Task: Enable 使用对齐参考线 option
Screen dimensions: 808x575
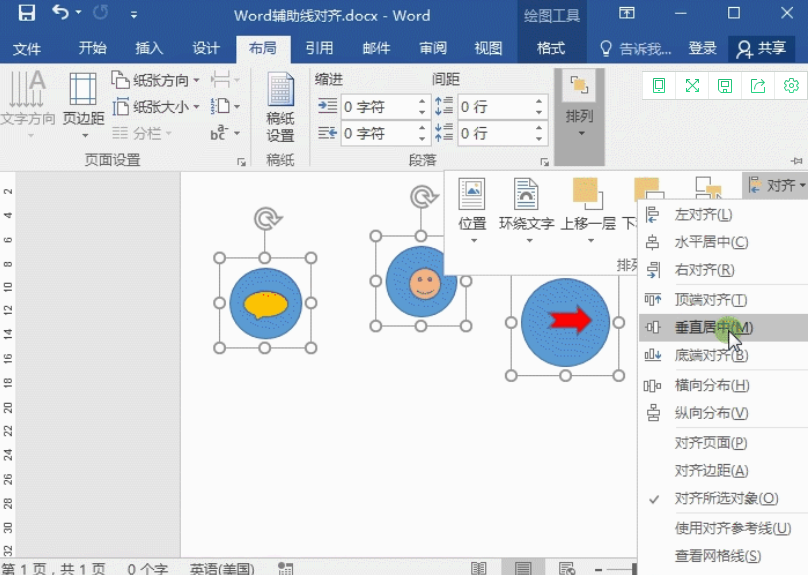Action: click(732, 528)
